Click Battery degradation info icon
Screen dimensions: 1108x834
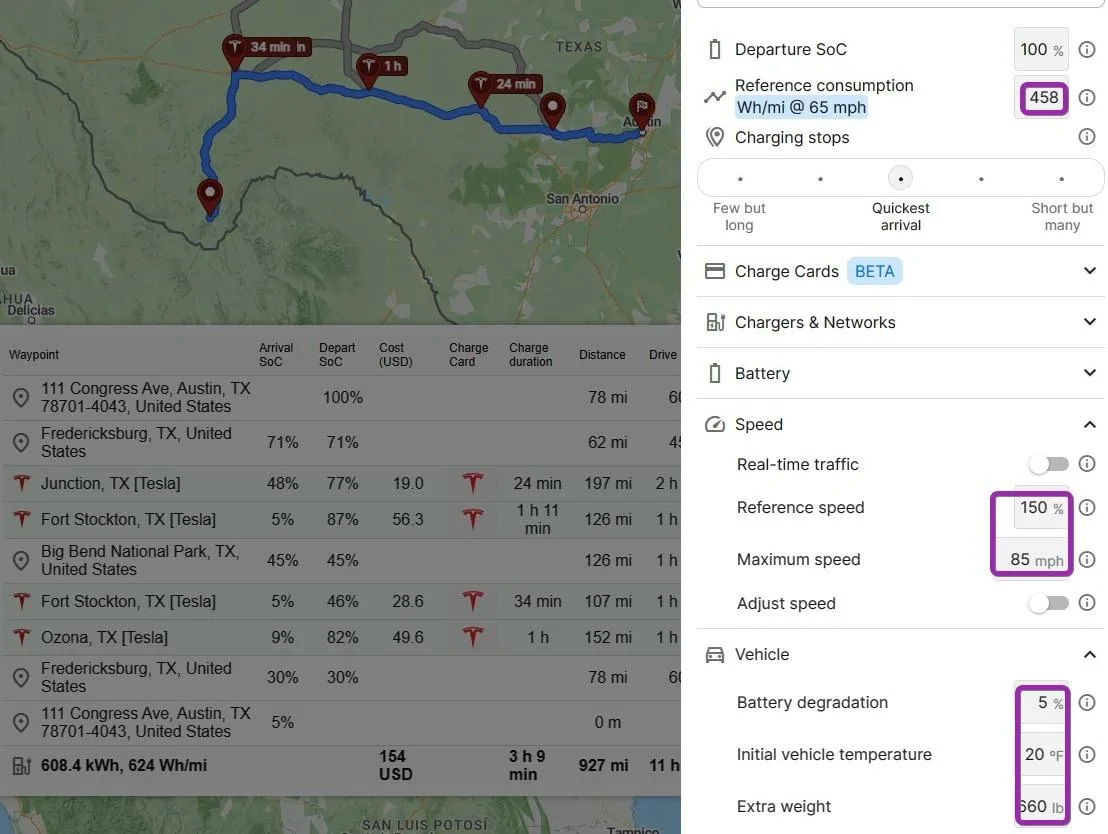point(1087,703)
